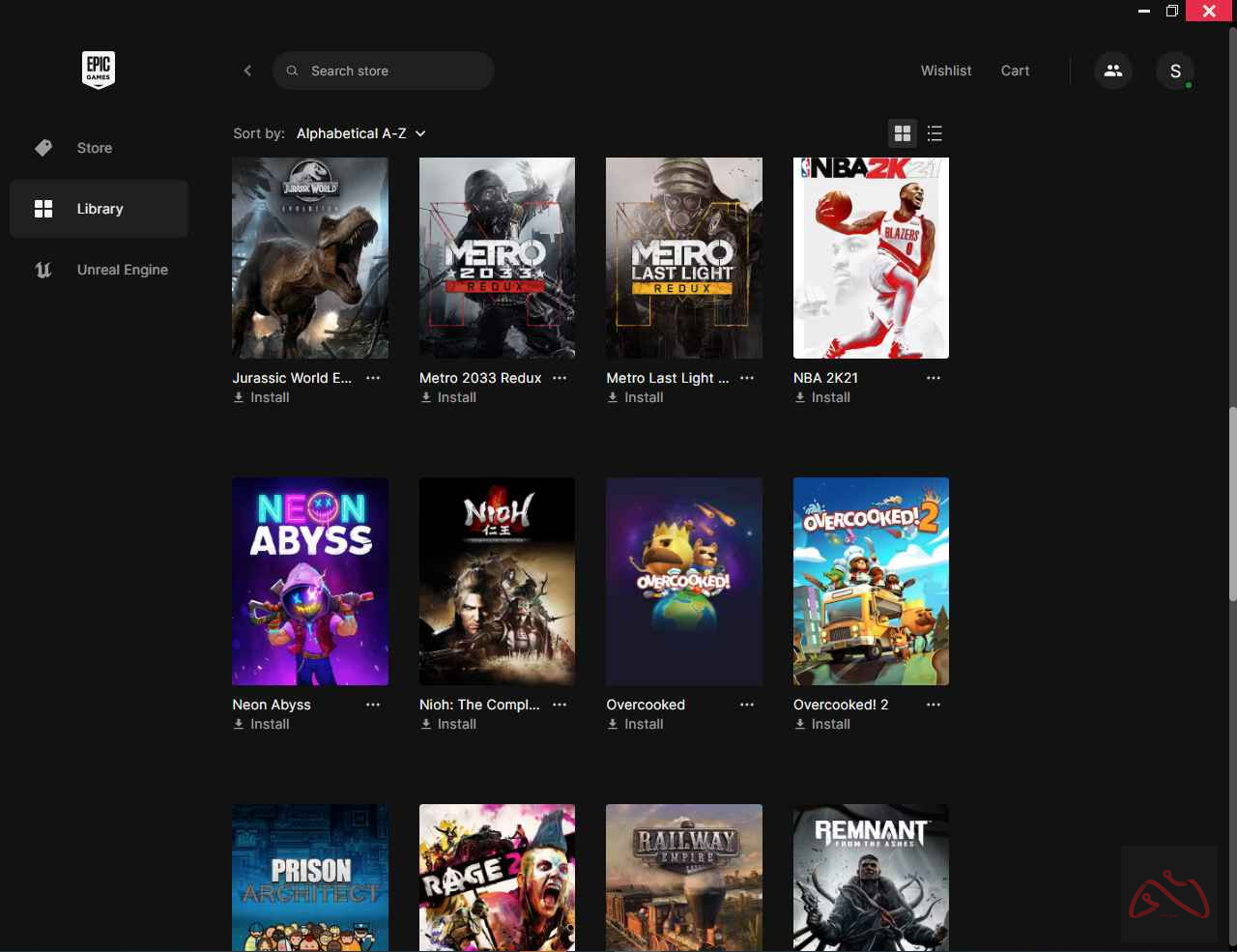Open options menu for Jurassic World Evolution

pyautogui.click(x=373, y=378)
